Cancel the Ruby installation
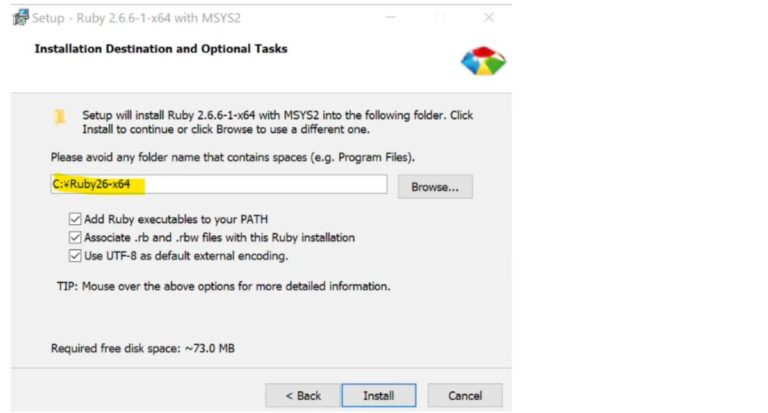768x413 pixels. (465, 395)
